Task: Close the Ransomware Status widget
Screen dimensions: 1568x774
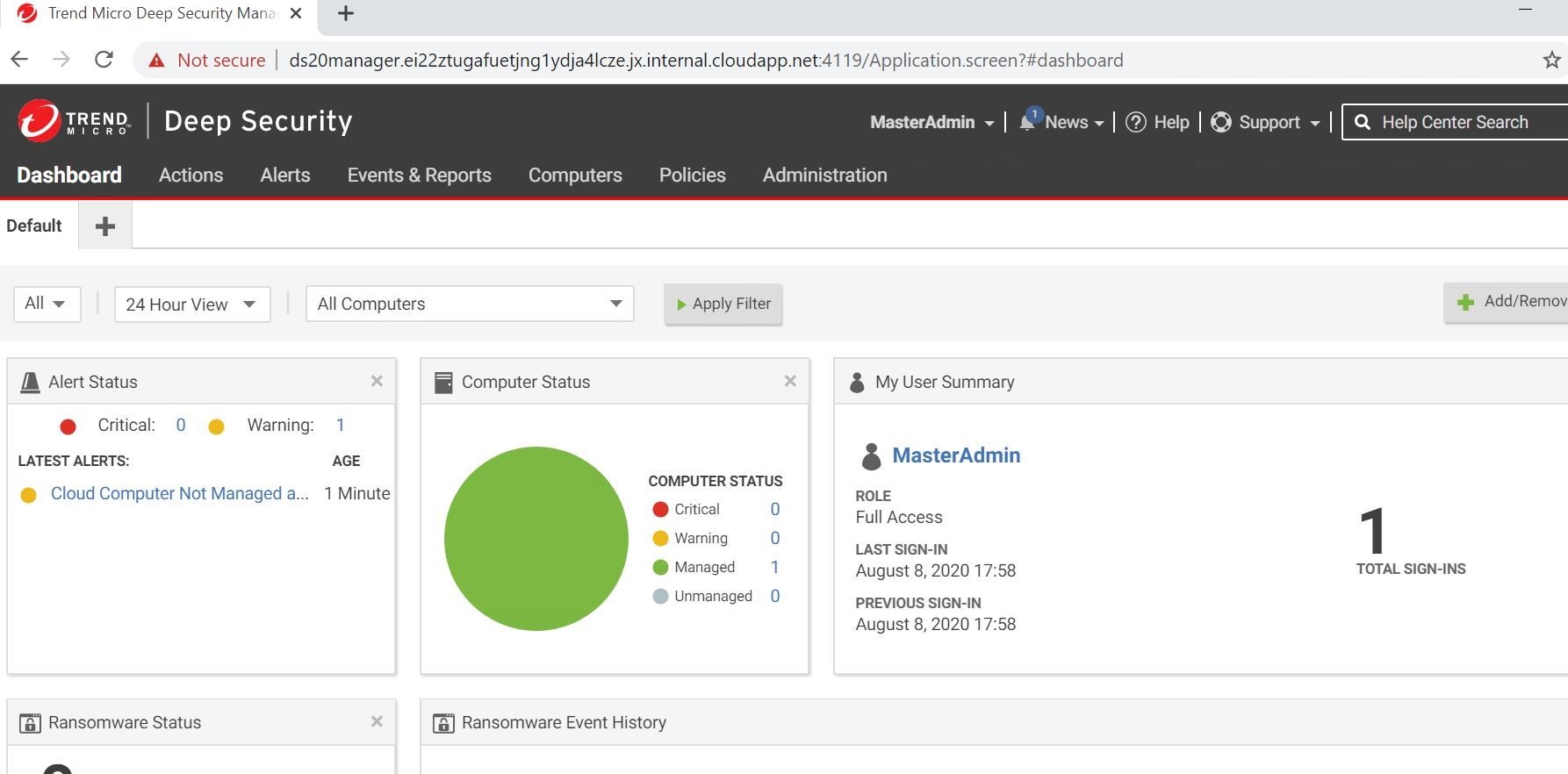Action: 377,721
